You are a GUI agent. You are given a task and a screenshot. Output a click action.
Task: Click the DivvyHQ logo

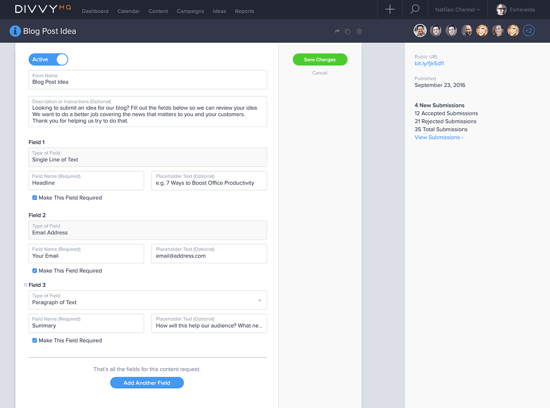point(43,9)
